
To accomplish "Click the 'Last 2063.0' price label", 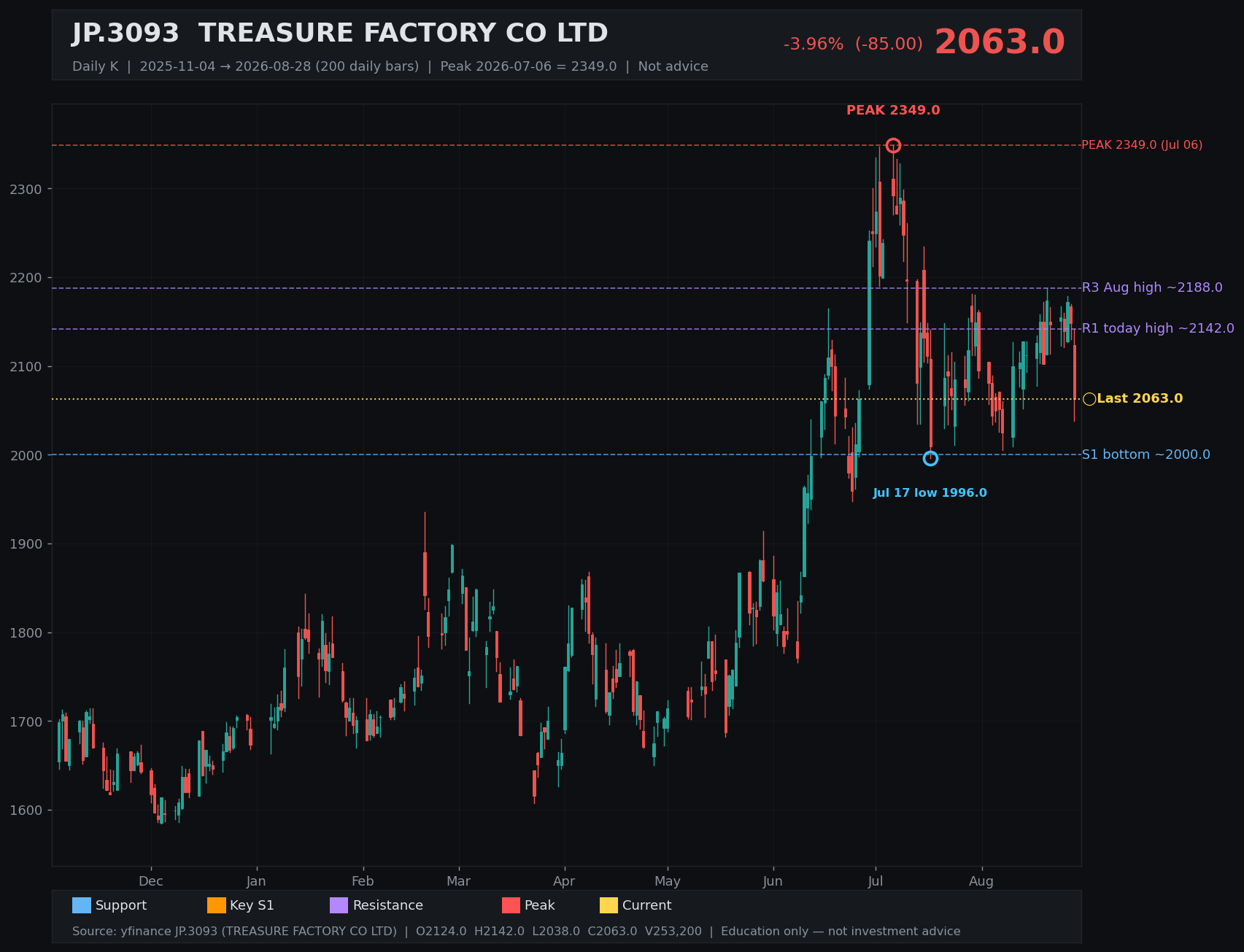I will (x=1140, y=399).
